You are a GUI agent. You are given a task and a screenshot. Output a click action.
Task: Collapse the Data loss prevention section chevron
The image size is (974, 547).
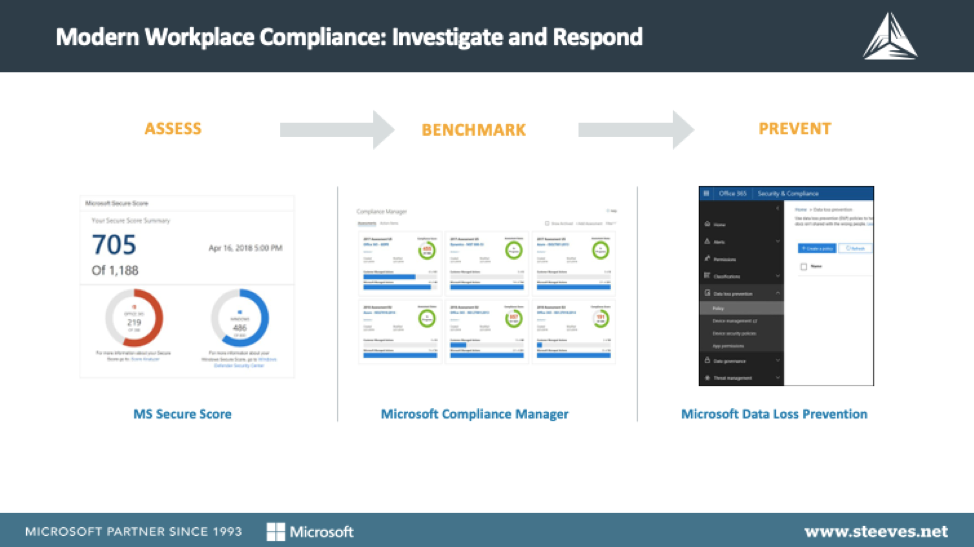778,293
